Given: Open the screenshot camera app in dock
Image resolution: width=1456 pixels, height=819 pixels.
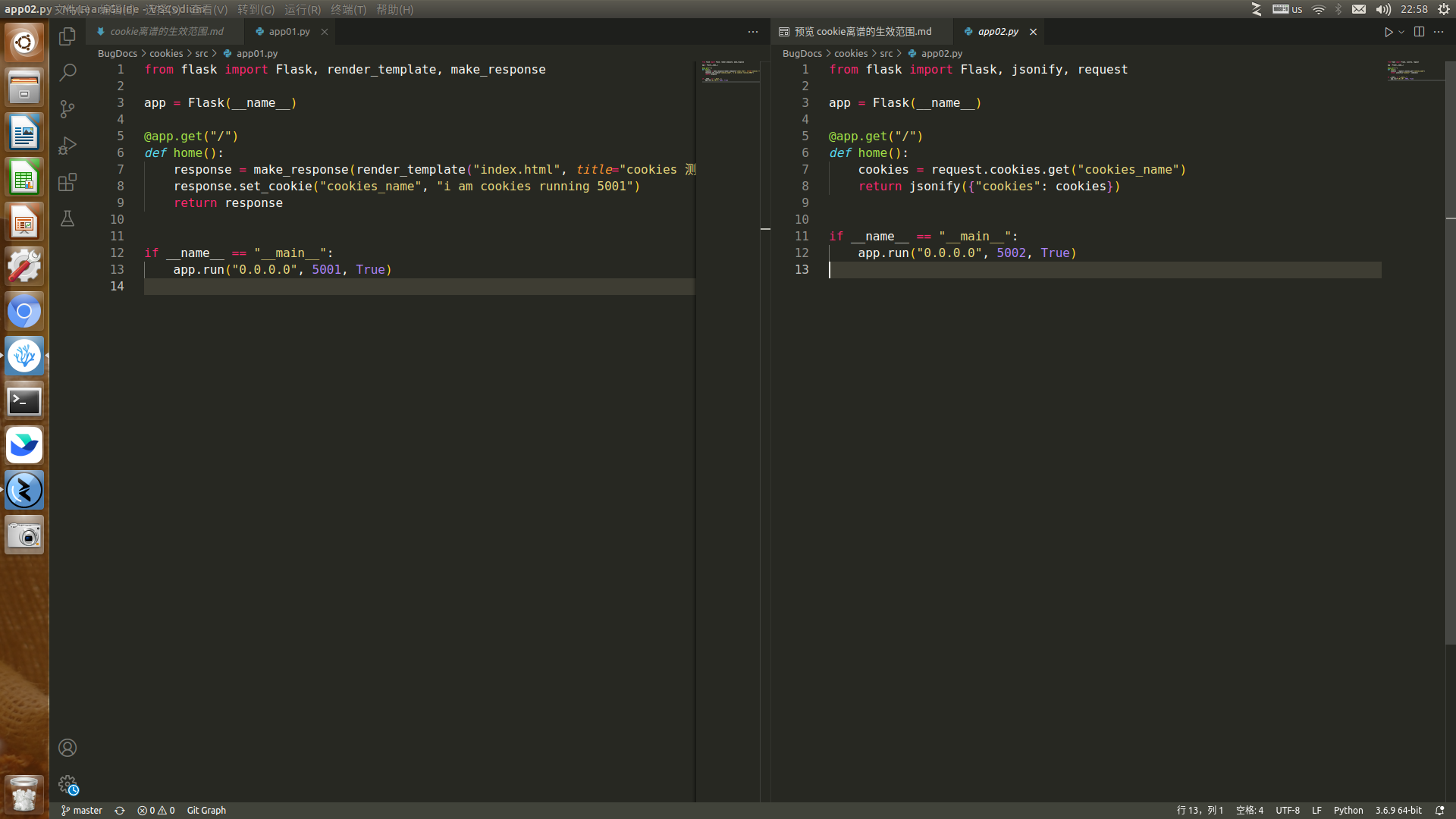Looking at the screenshot, I should [24, 535].
